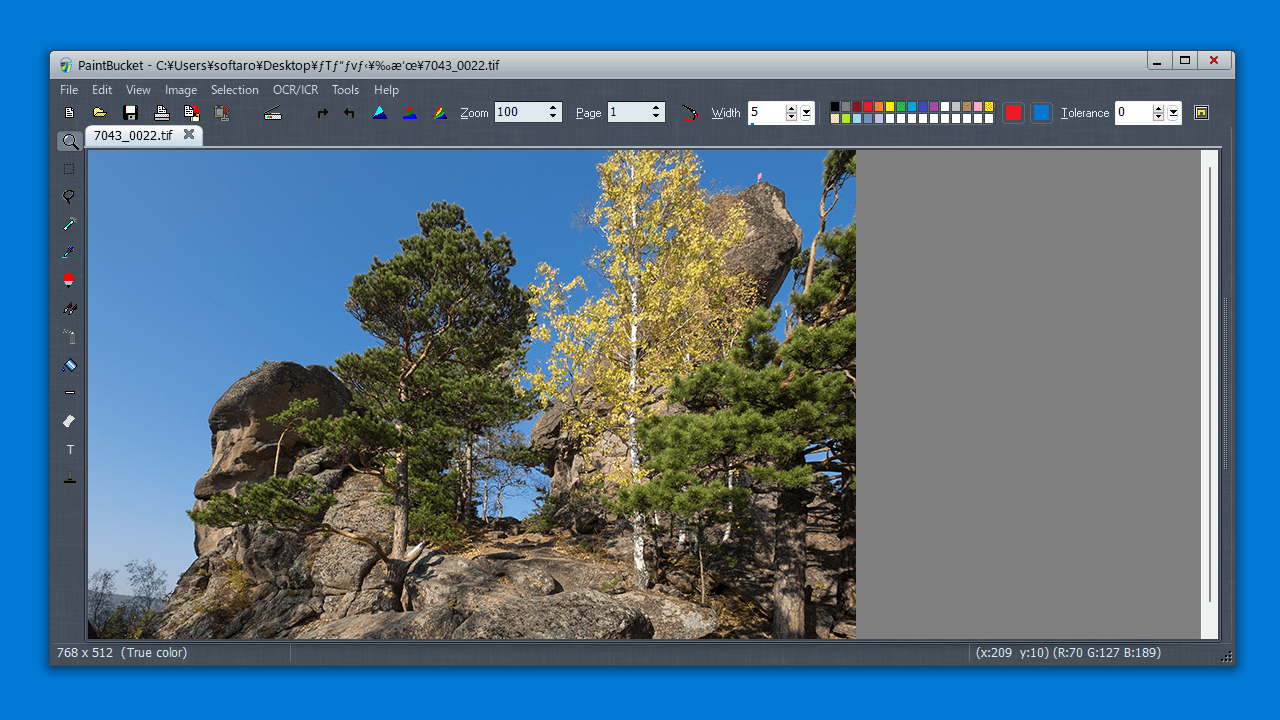The image size is (1280, 720).
Task: Select the rectangular selection tool
Action: [69, 169]
